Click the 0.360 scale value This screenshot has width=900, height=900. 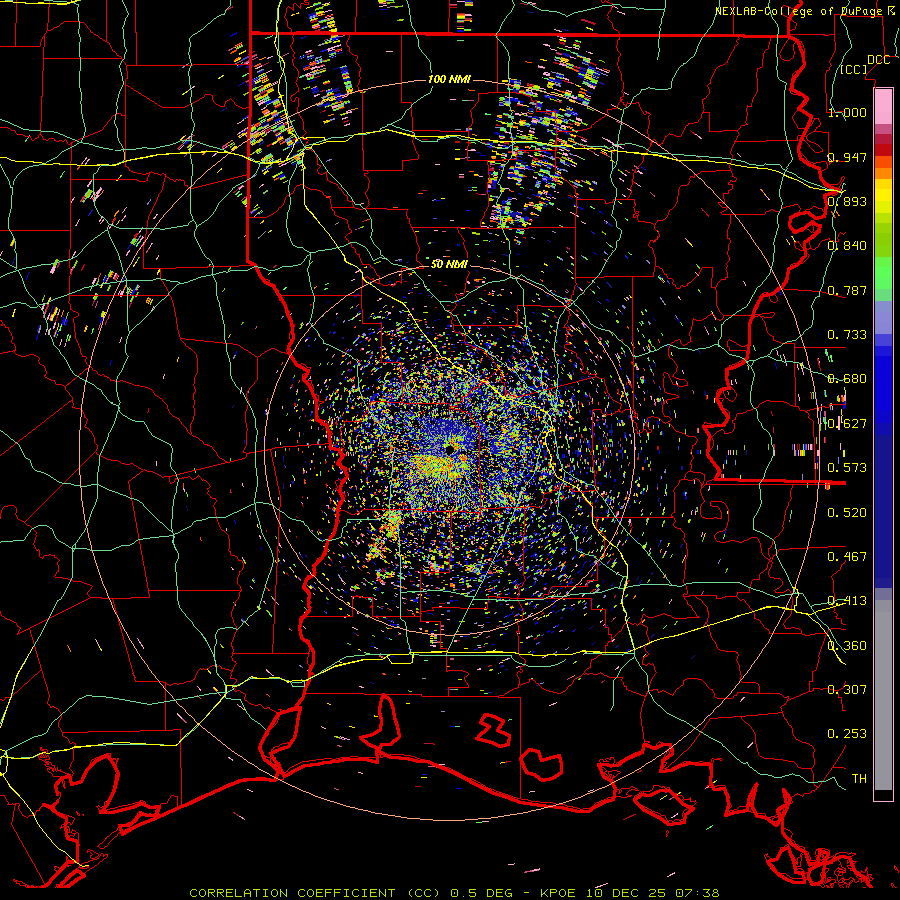coord(847,645)
